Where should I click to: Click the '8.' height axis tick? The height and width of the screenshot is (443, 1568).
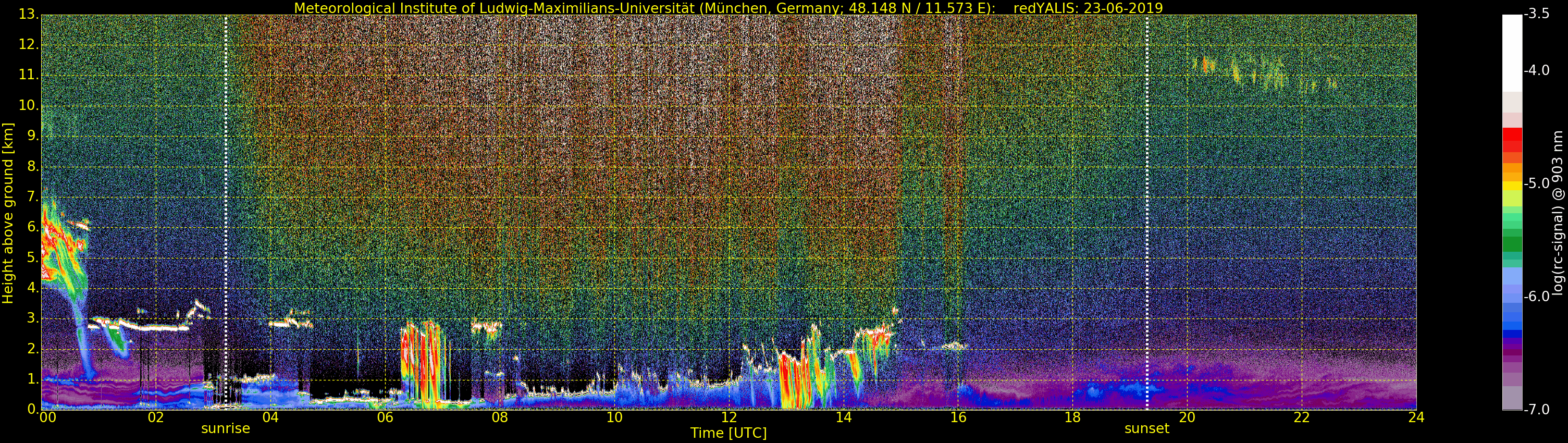(33, 167)
